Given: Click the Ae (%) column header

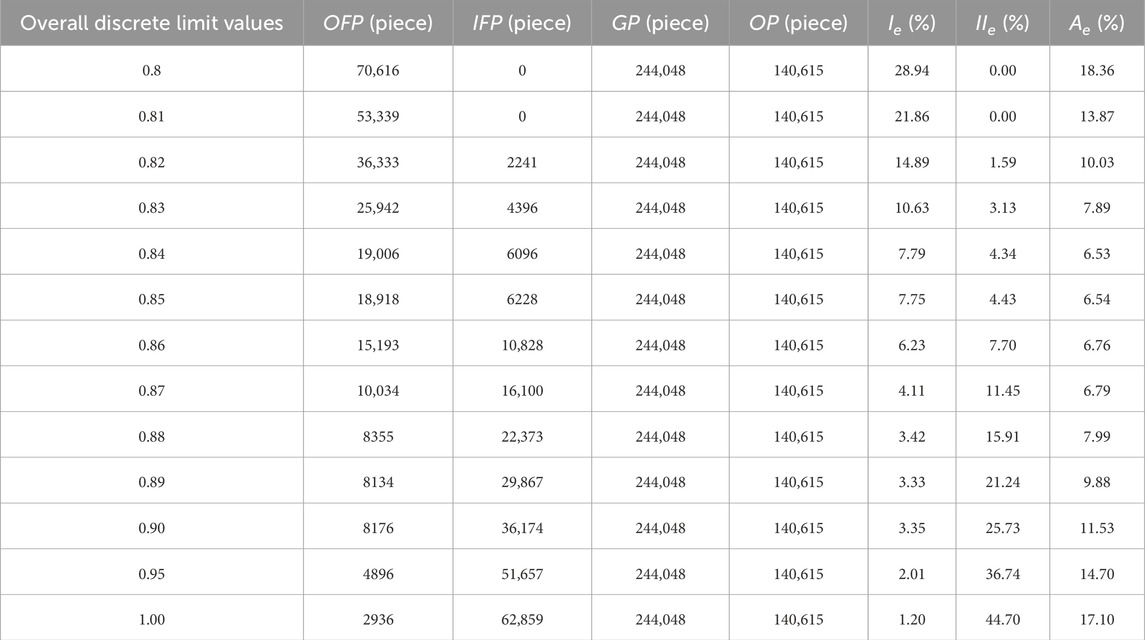Looking at the screenshot, I should 1097,24.
